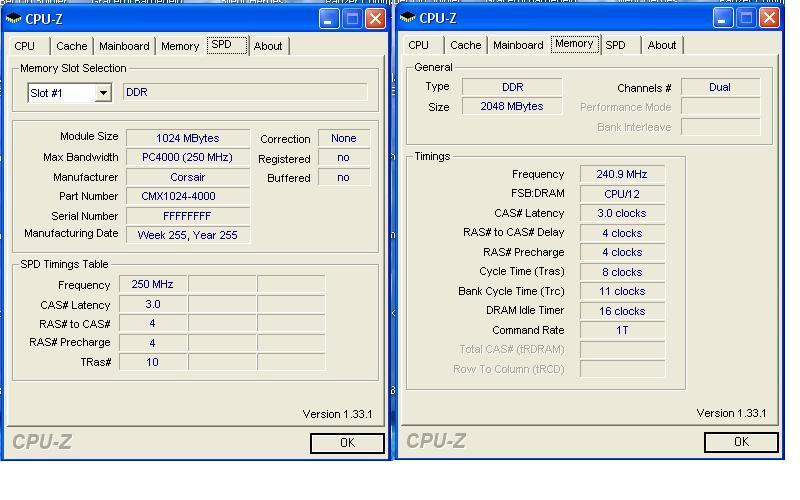Click CAS# Latency value 3.0 clocks
The height and width of the screenshot is (500, 800).
(622, 213)
